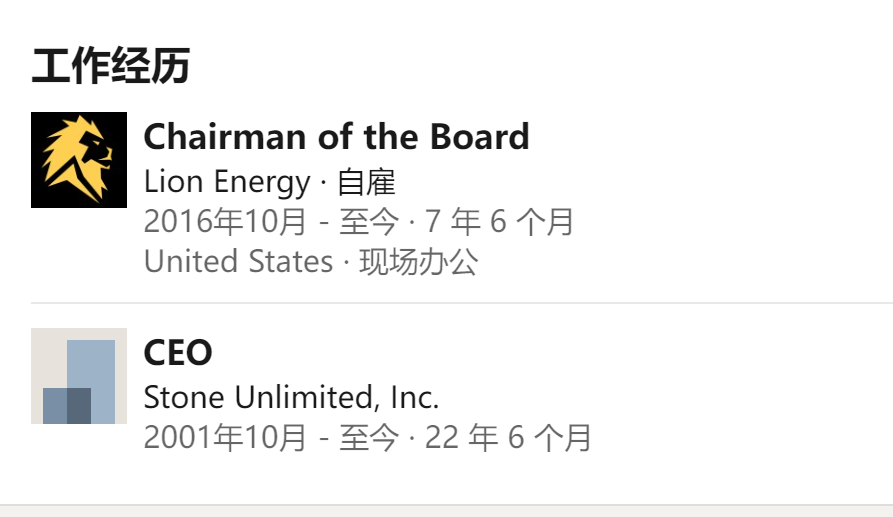Click the 2016年10月 start date
The width and height of the screenshot is (893, 517).
tap(225, 222)
